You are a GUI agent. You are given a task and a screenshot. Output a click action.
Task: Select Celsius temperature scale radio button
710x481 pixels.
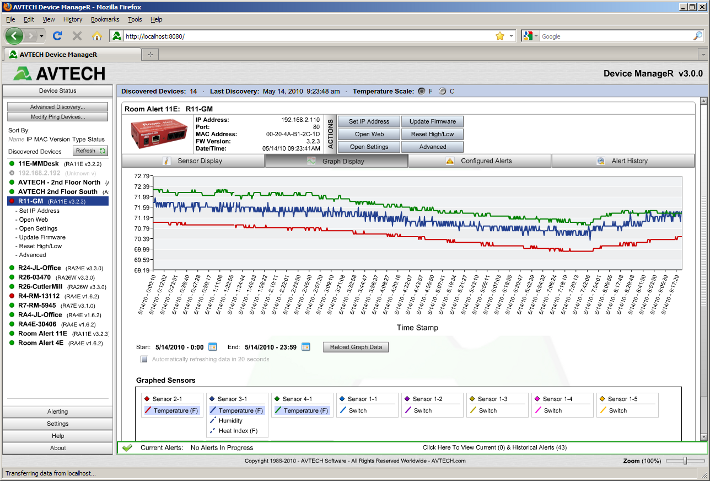(442, 91)
